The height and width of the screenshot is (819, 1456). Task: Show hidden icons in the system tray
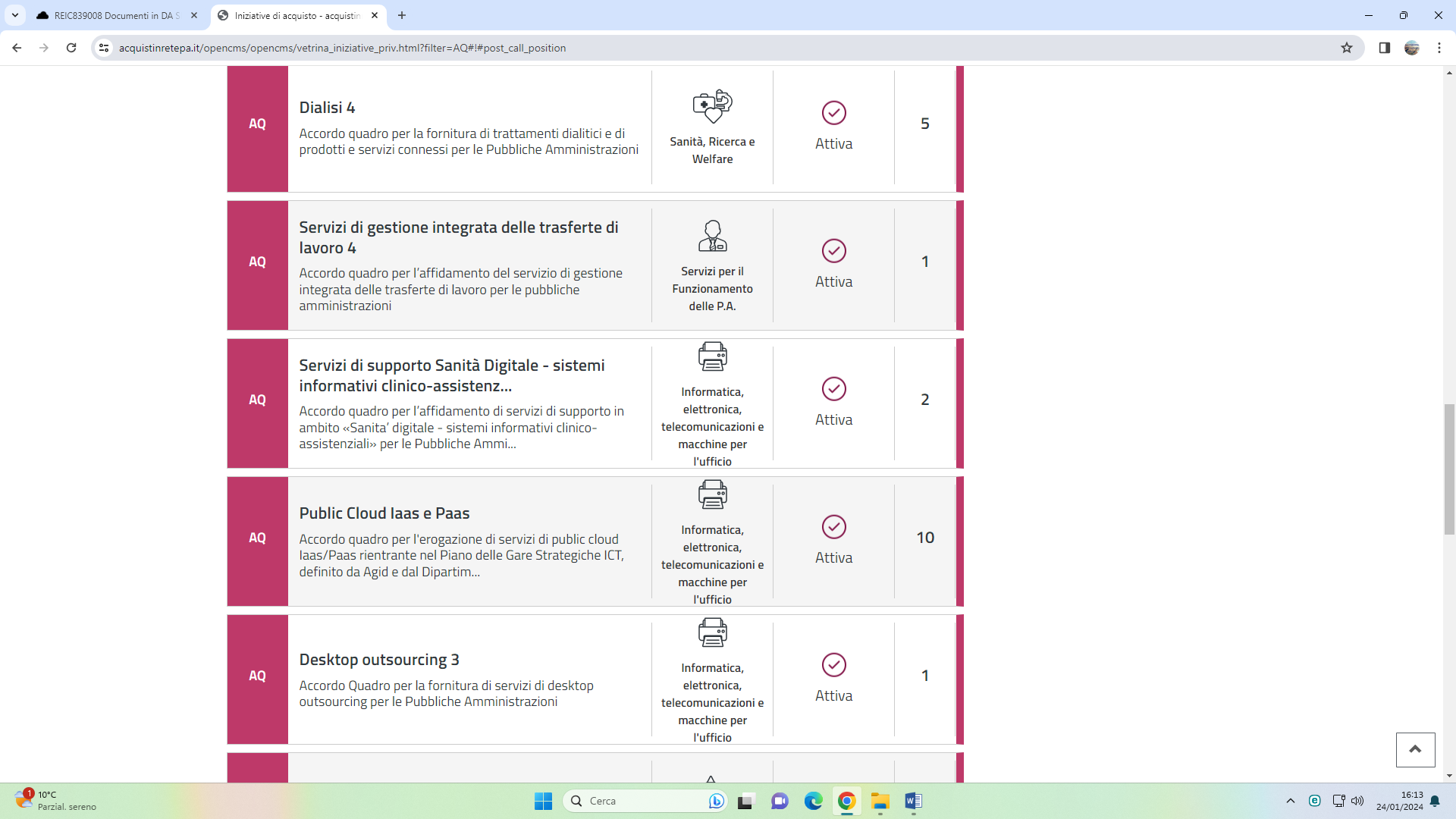[x=1291, y=801]
